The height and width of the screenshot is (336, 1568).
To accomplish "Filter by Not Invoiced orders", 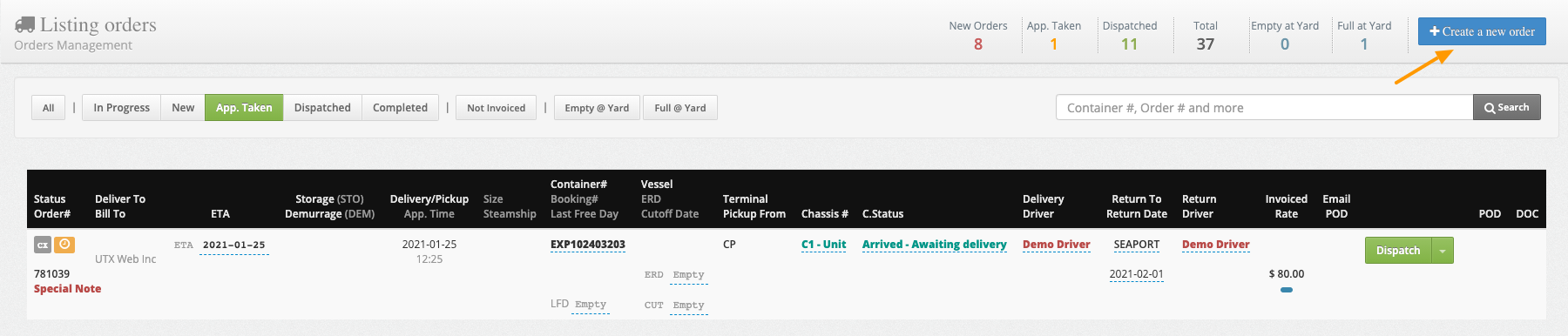I will point(496,107).
